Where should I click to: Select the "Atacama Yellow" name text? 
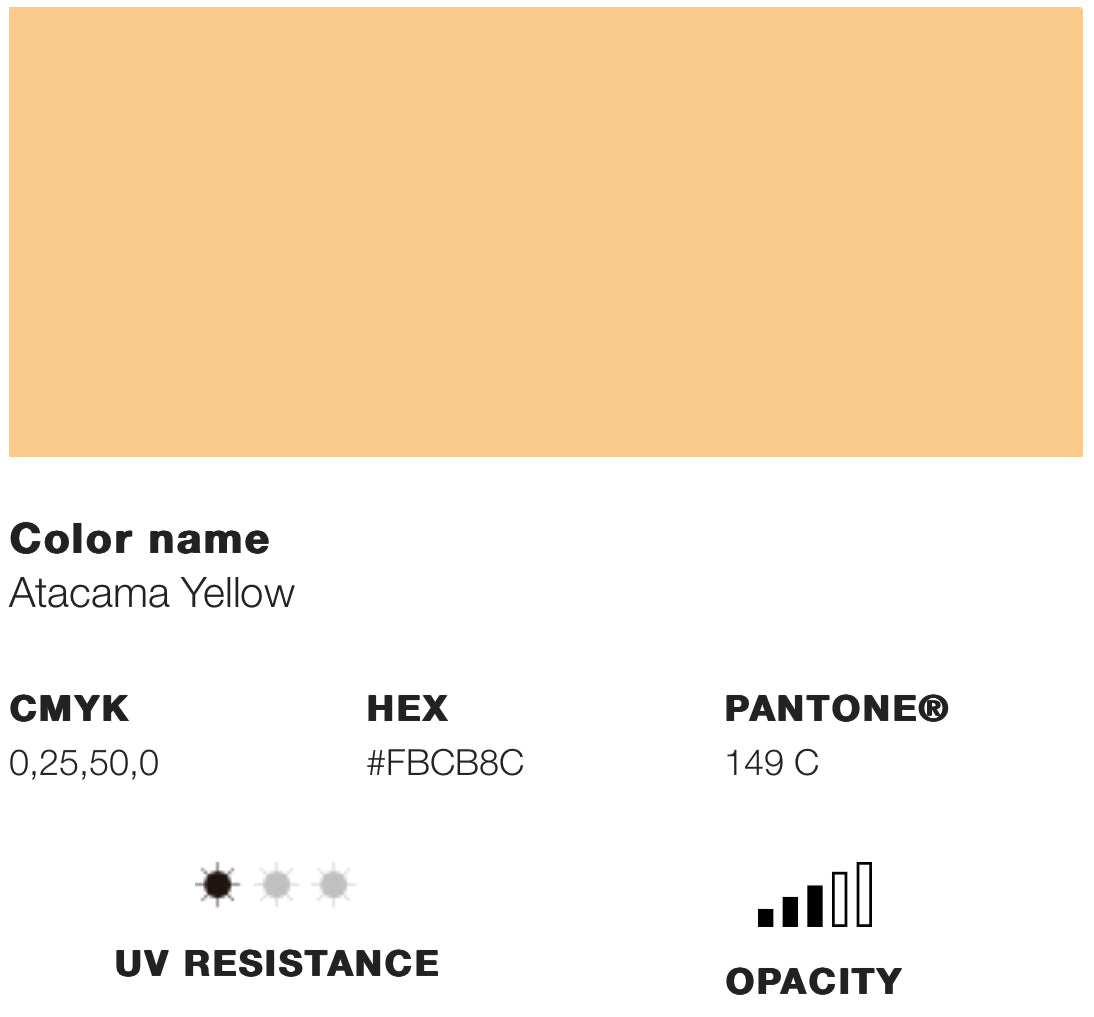click(152, 594)
